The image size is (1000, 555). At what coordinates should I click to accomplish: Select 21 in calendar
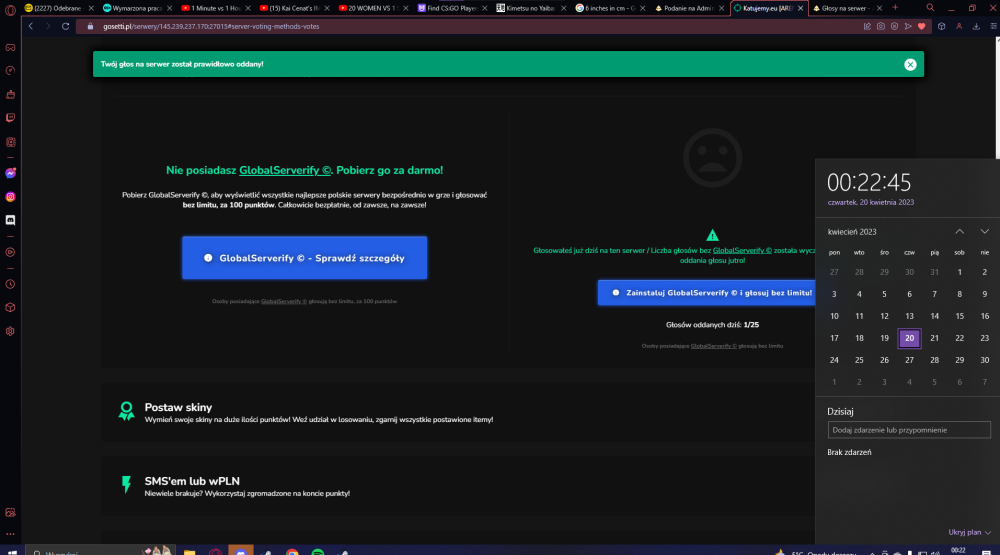click(934, 338)
